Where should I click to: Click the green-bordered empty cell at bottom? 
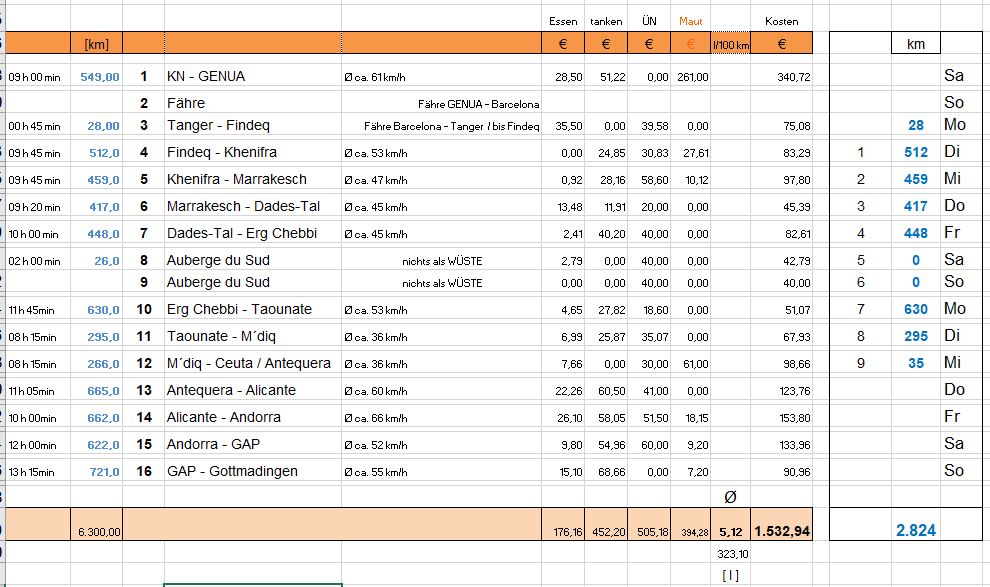point(253,584)
